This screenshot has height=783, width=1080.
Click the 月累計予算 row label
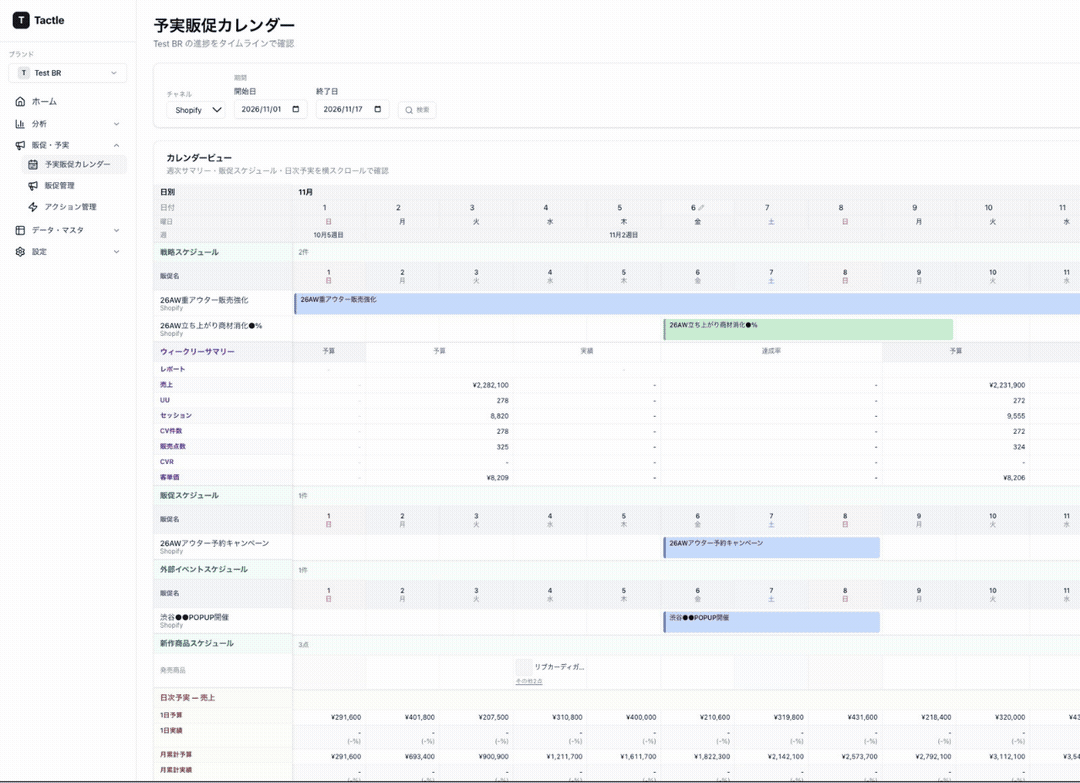(176, 755)
